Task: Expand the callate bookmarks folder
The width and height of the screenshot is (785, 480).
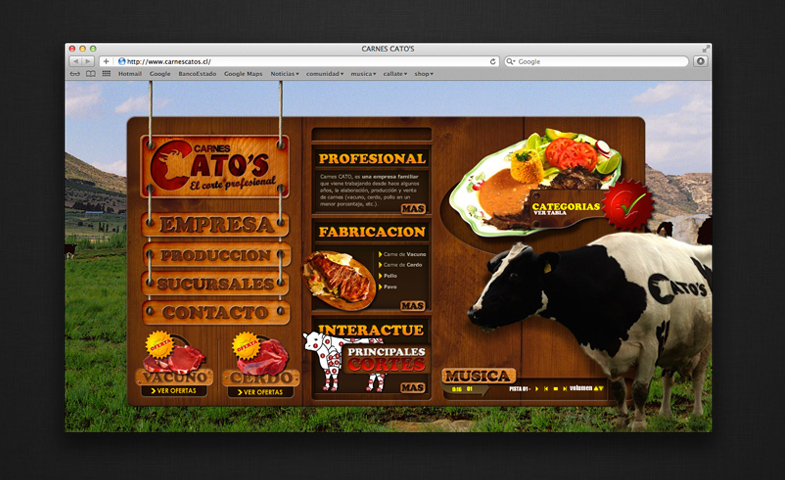Action: 395,74
